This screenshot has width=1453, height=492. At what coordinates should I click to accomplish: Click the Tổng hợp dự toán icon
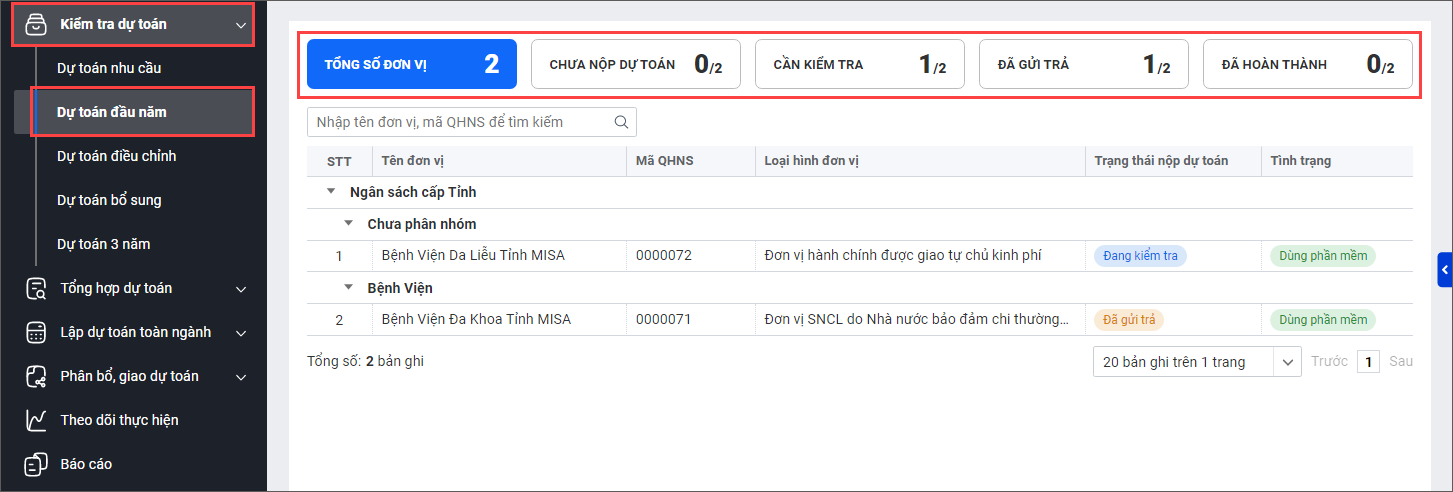36,289
